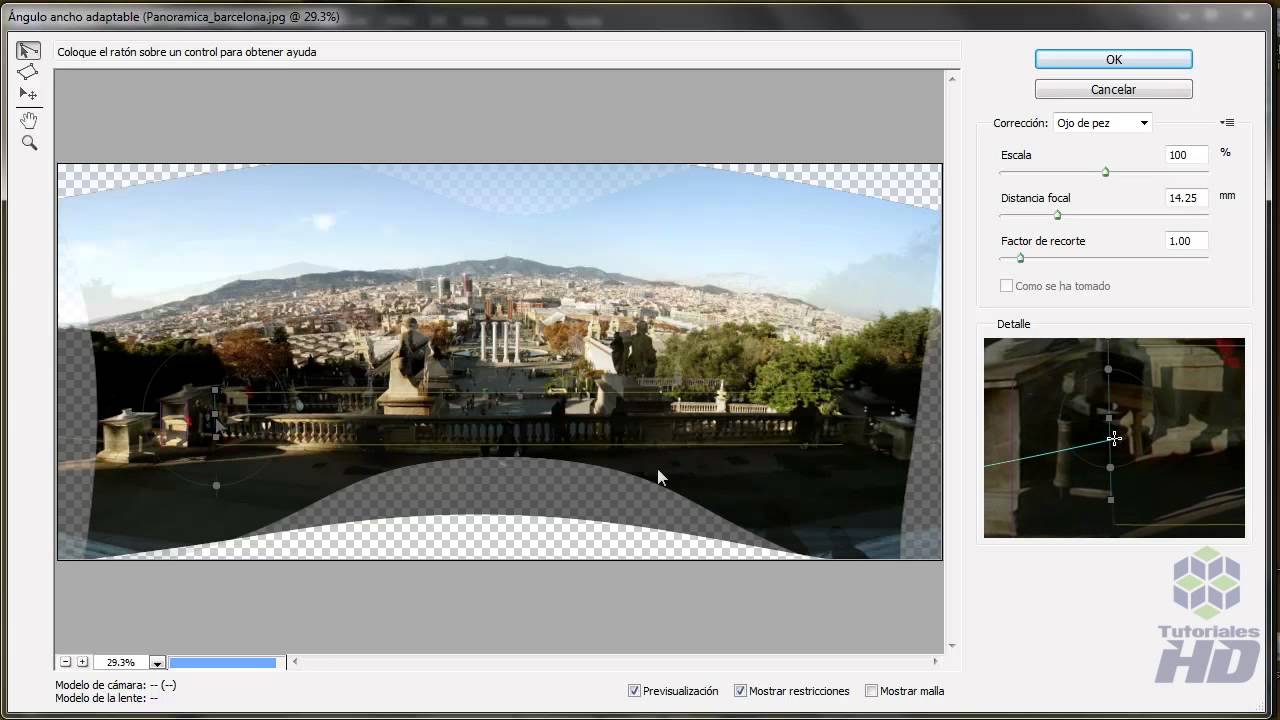
Task: Confirm with the OK button
Action: pos(1113,60)
